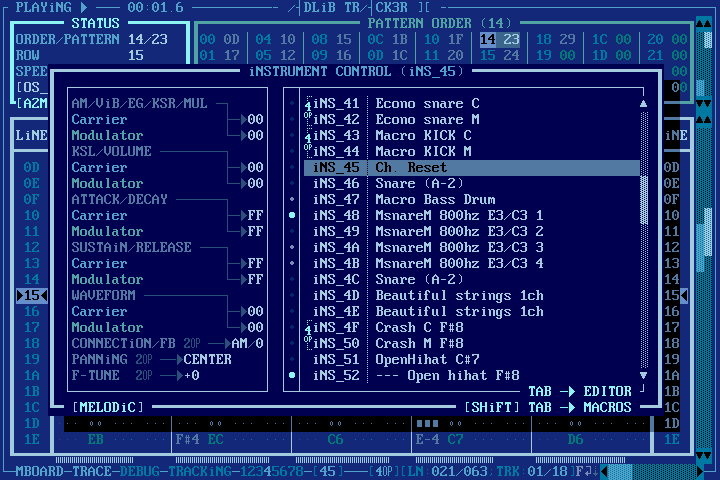The image size is (720, 480).
Task: Click the [MELODiC] instrument type label
Action: click(x=108, y=407)
